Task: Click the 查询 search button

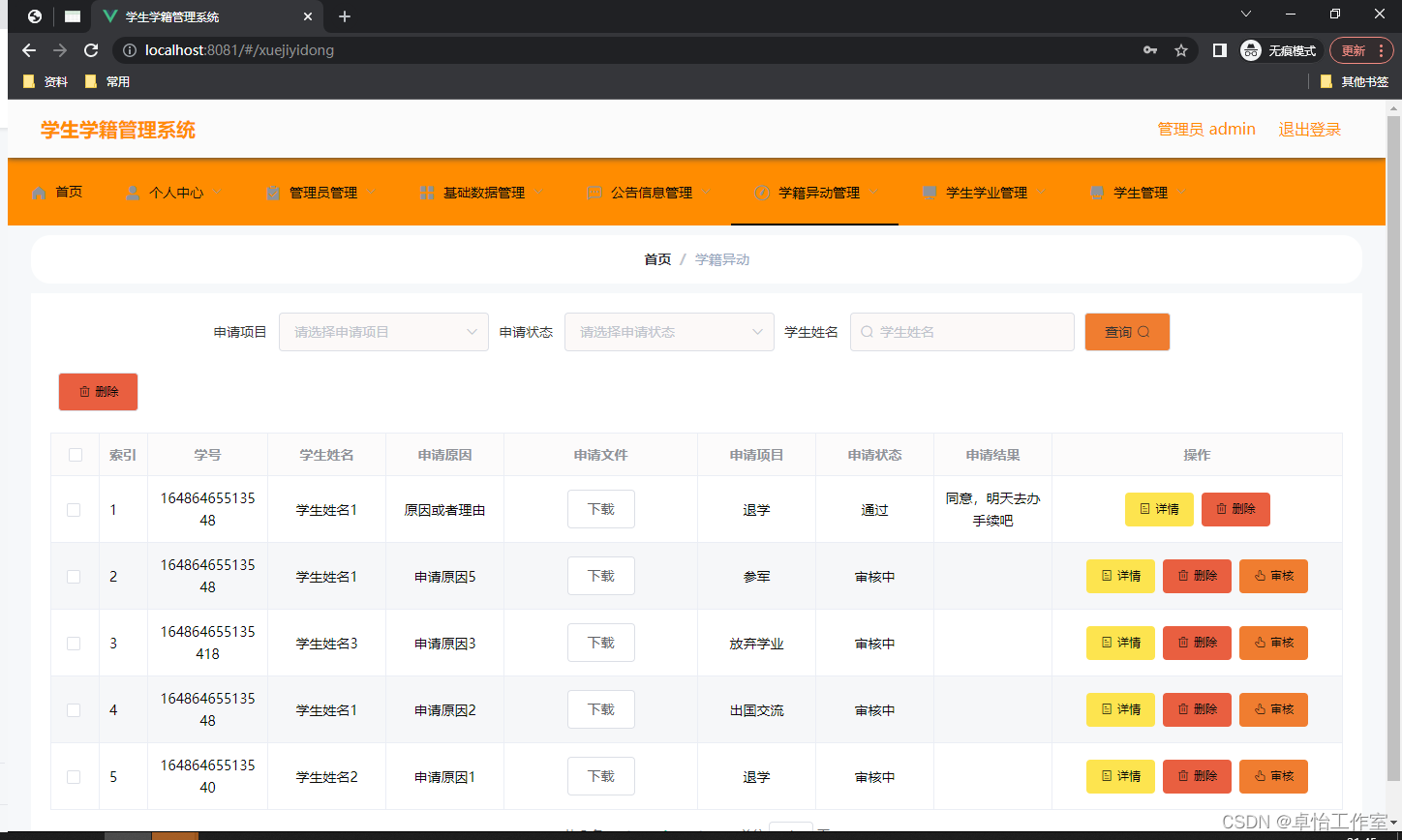Action: 1127,332
